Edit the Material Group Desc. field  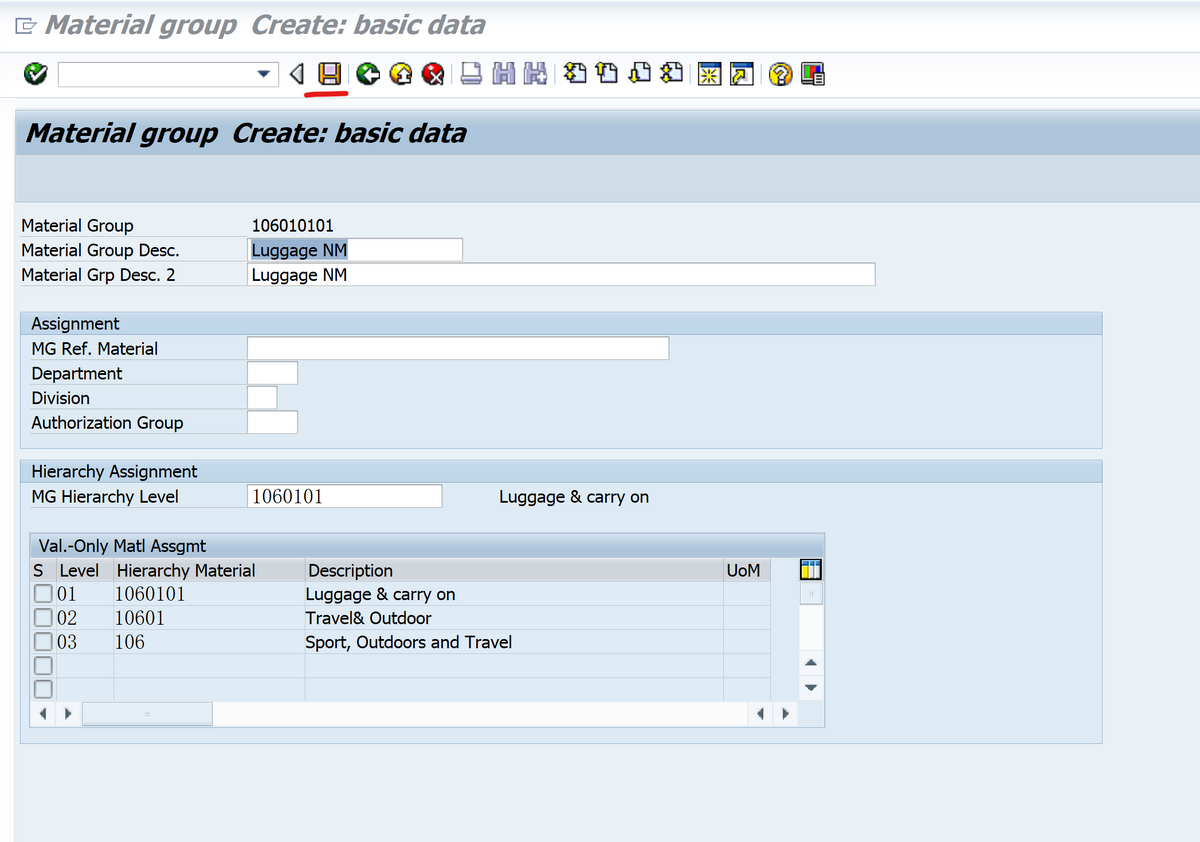[355, 250]
